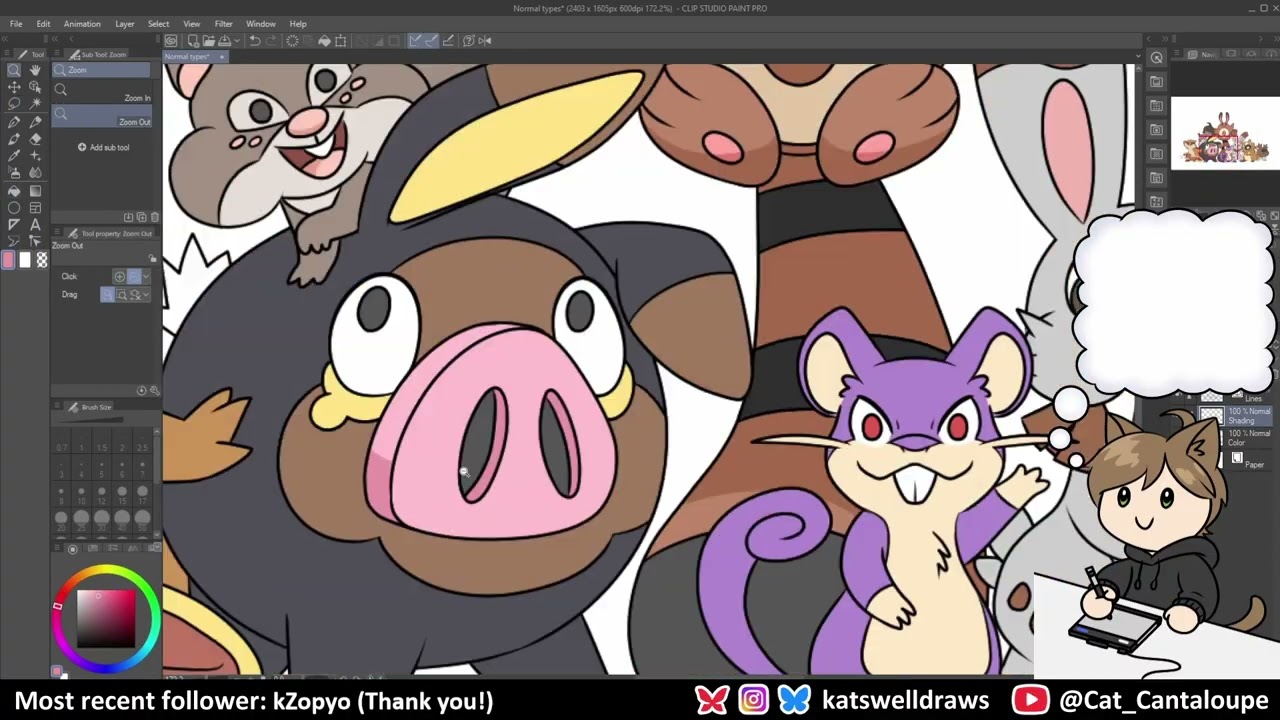Select the Lasso selection tool
1280x720 pixels.
tap(14, 104)
